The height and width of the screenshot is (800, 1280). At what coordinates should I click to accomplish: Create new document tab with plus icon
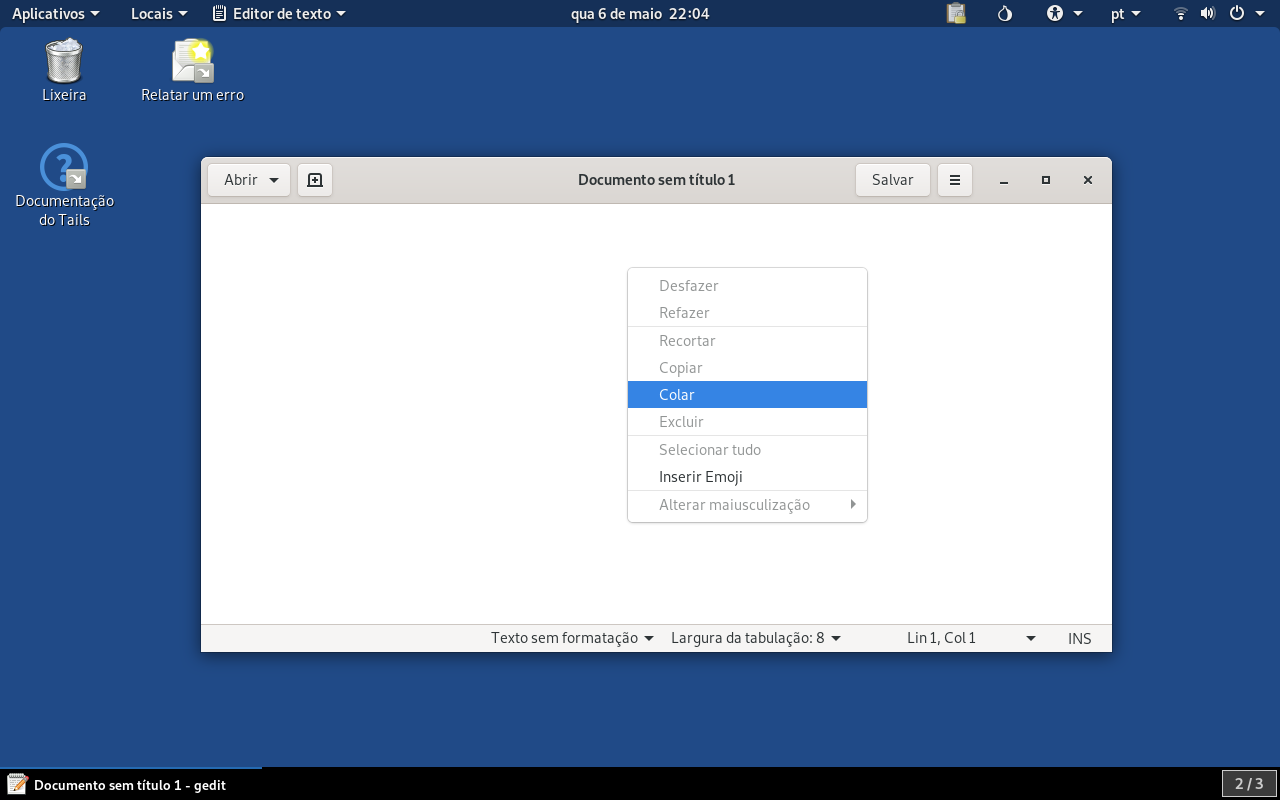point(315,180)
